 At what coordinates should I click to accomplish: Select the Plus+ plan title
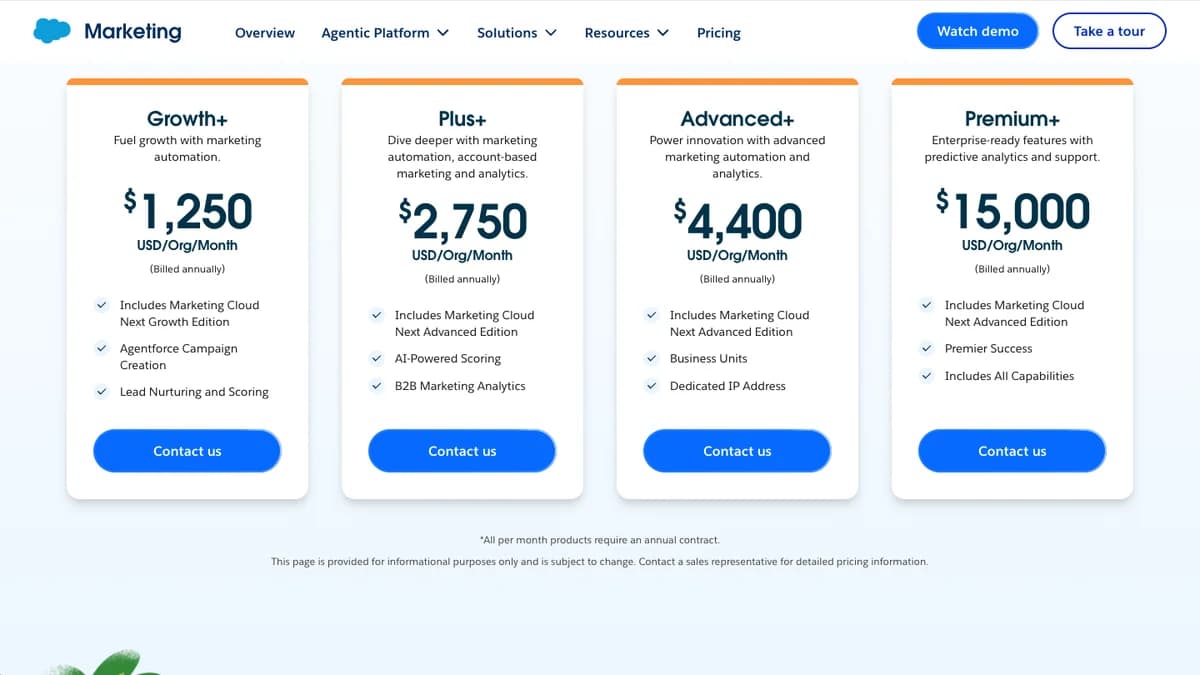point(462,119)
